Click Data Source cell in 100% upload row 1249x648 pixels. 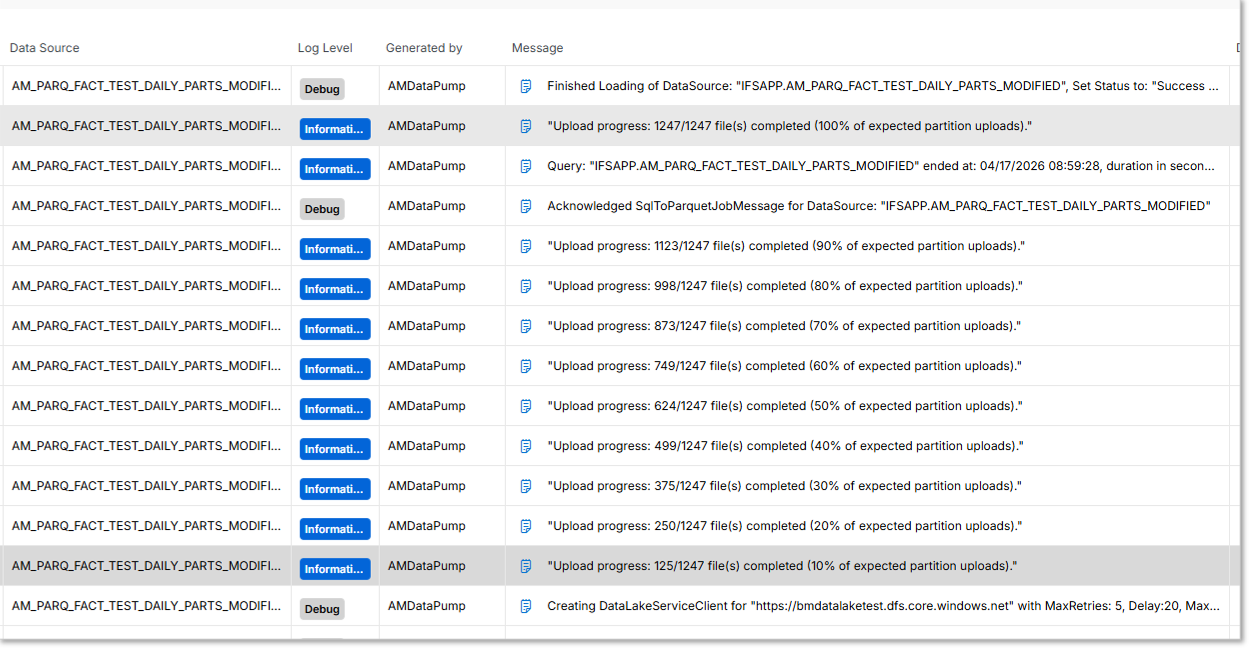click(x=146, y=126)
